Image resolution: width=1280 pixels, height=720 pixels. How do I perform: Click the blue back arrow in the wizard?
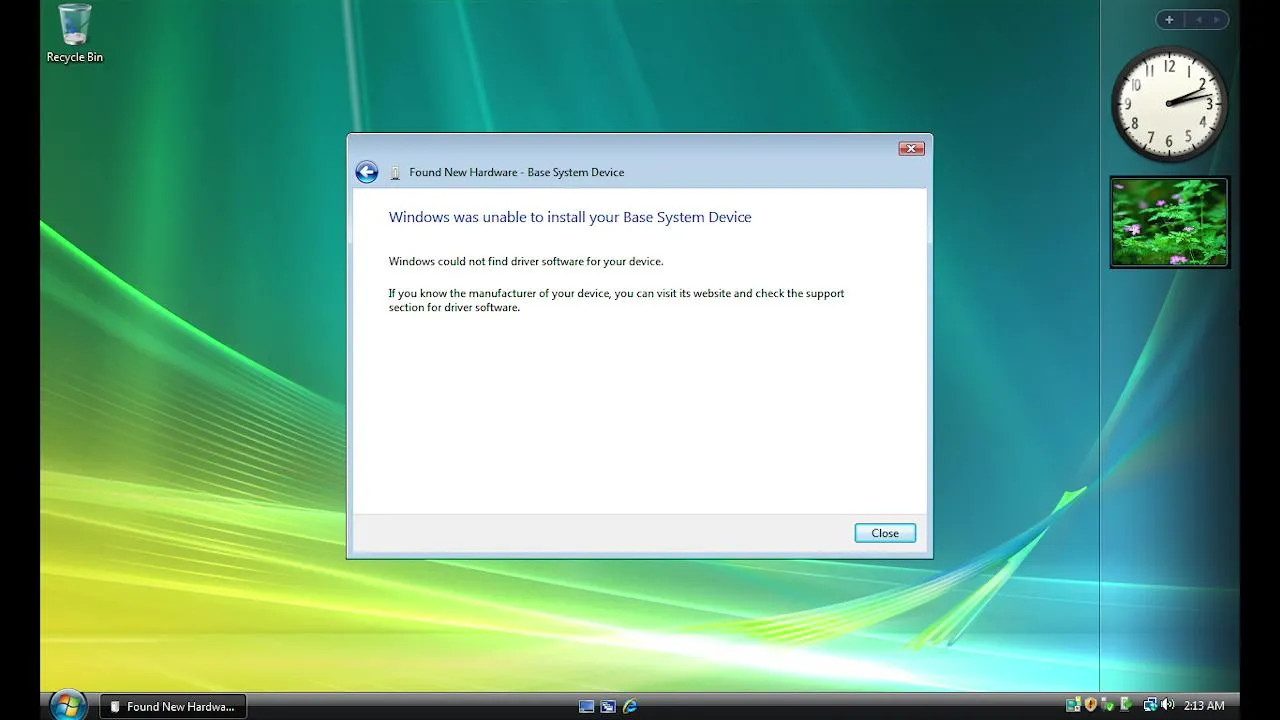(x=367, y=172)
